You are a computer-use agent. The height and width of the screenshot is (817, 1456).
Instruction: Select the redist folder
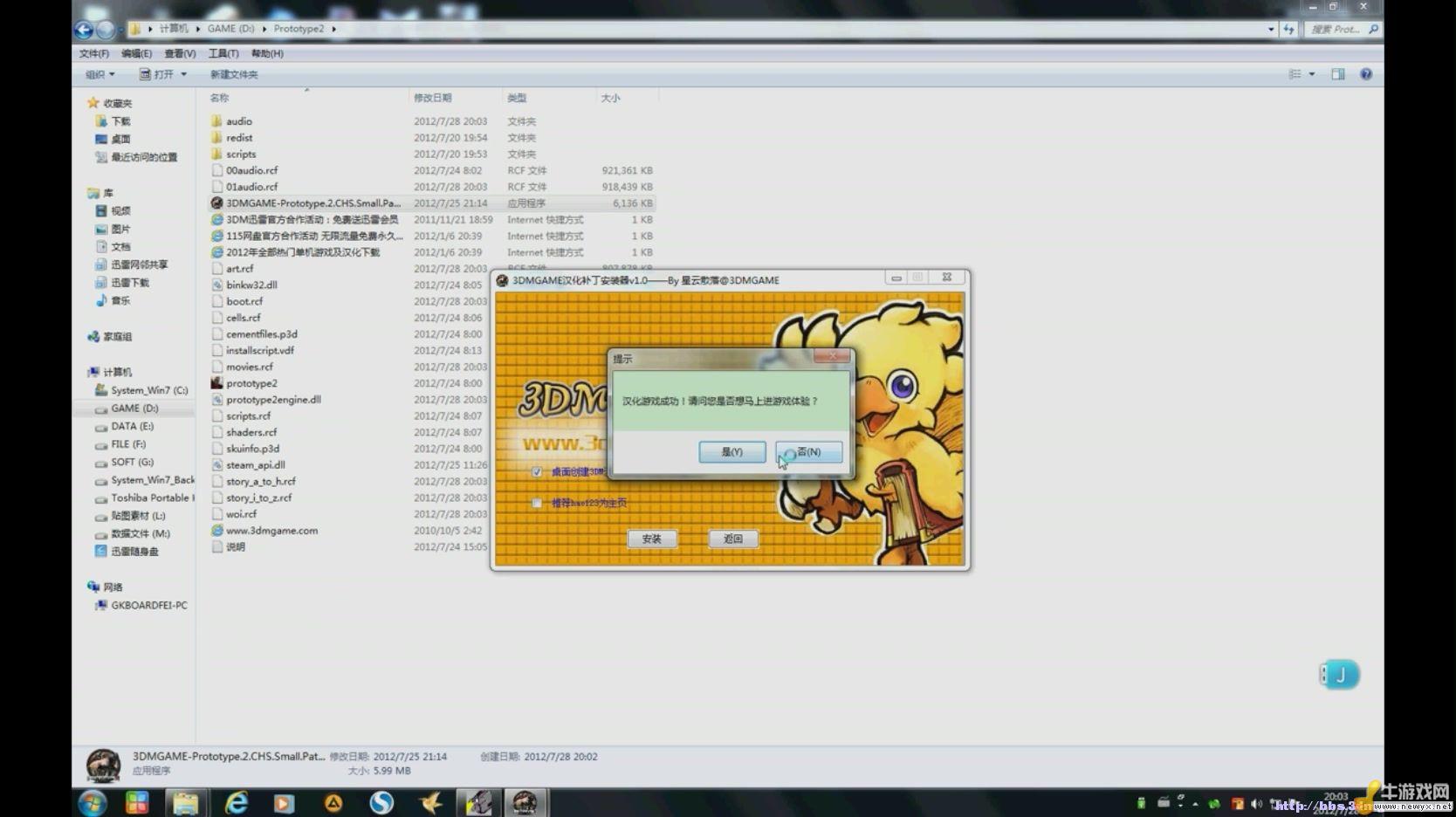239,138
